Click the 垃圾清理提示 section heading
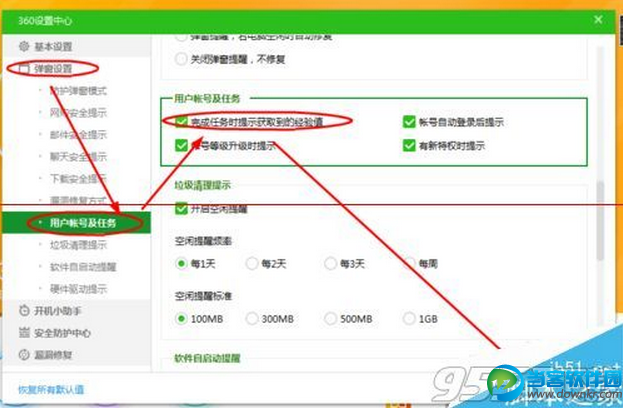623x408 pixels. [x=203, y=185]
